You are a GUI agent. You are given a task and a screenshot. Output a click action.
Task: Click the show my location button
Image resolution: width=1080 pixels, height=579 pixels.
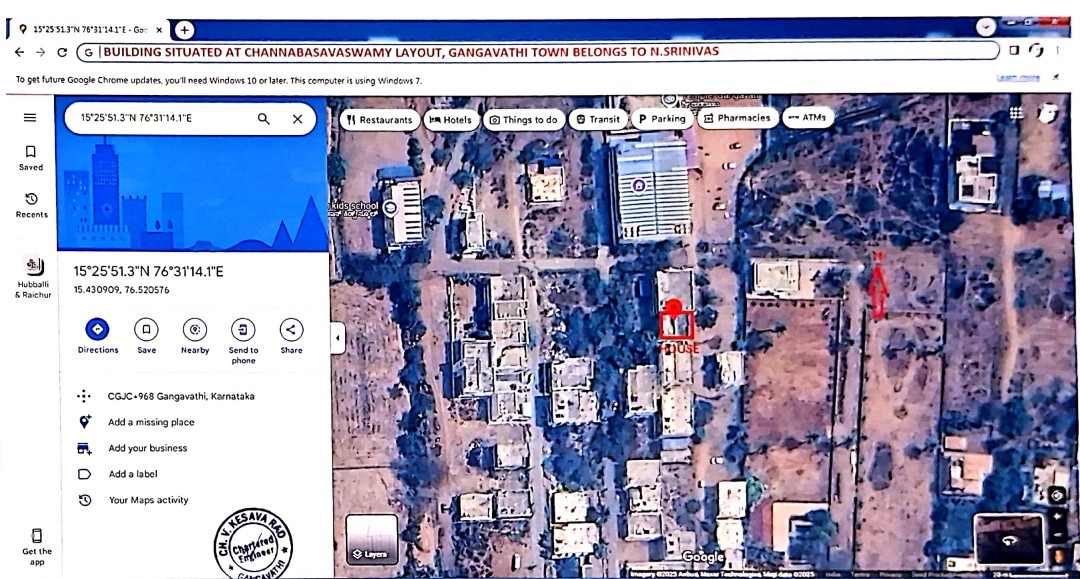click(x=1057, y=494)
